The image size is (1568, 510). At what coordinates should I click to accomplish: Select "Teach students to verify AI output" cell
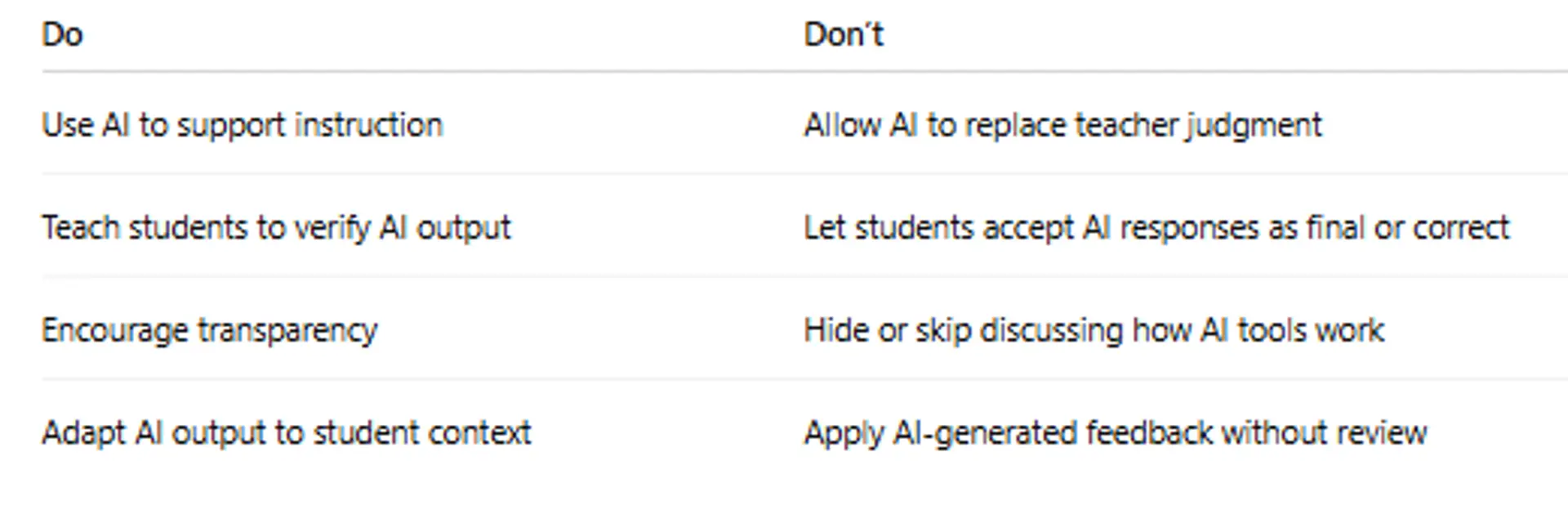276,227
